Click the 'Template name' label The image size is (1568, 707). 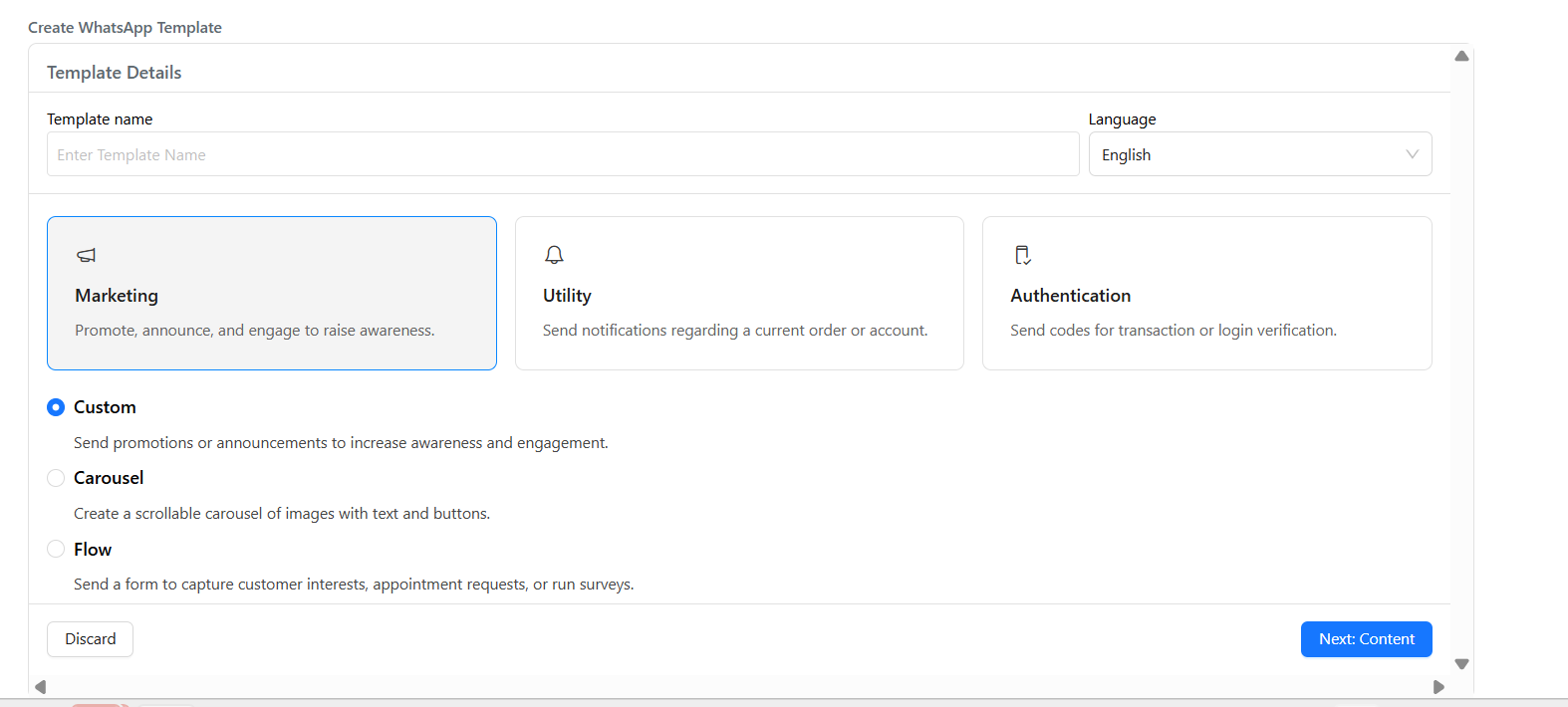100,119
